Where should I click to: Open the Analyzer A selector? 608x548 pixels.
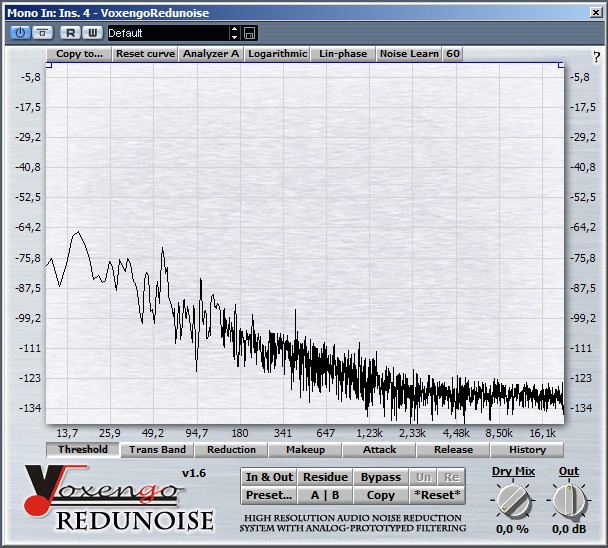pyautogui.click(x=211, y=54)
